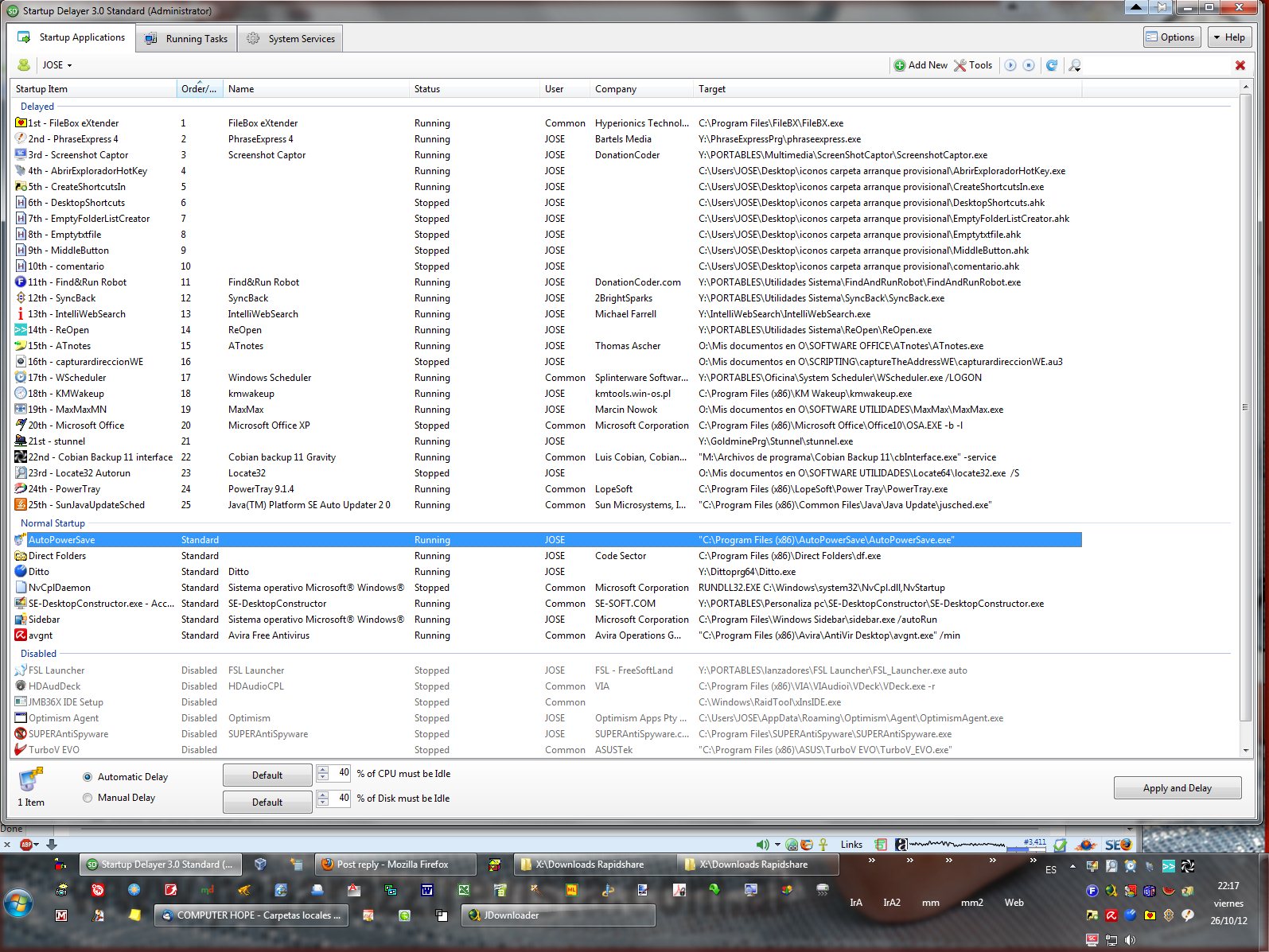1269x952 pixels.
Task: Click the avgnt Avira startup item icon
Action: click(21, 635)
